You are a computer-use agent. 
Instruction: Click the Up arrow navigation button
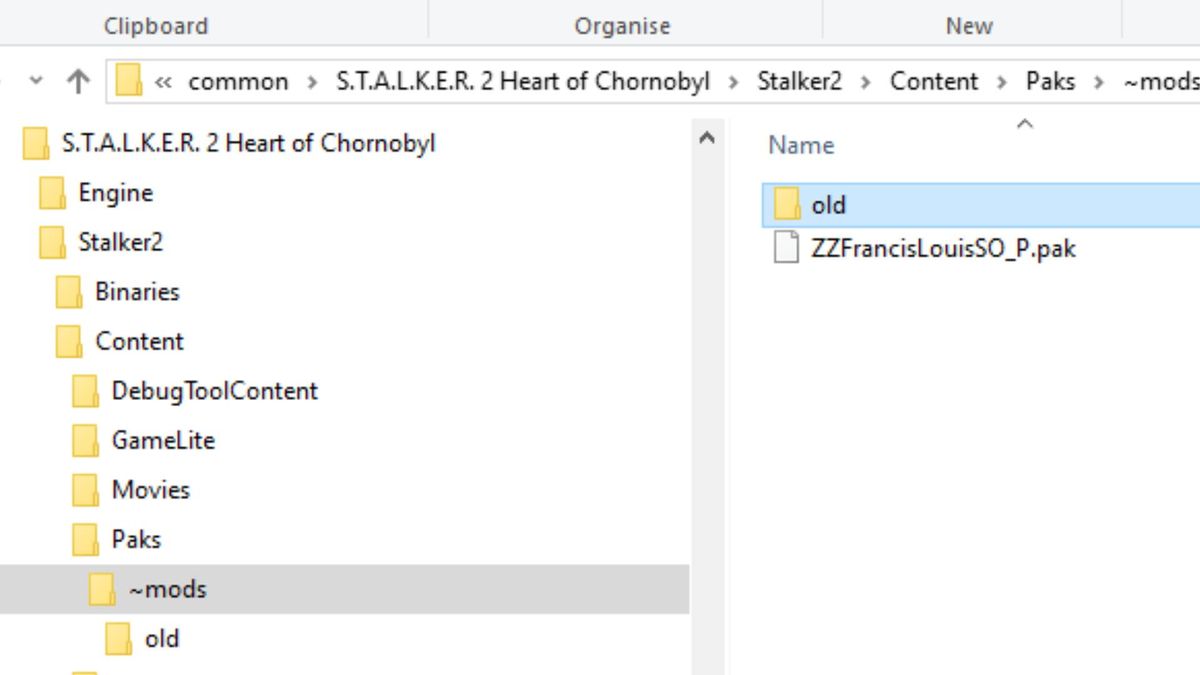[x=78, y=82]
